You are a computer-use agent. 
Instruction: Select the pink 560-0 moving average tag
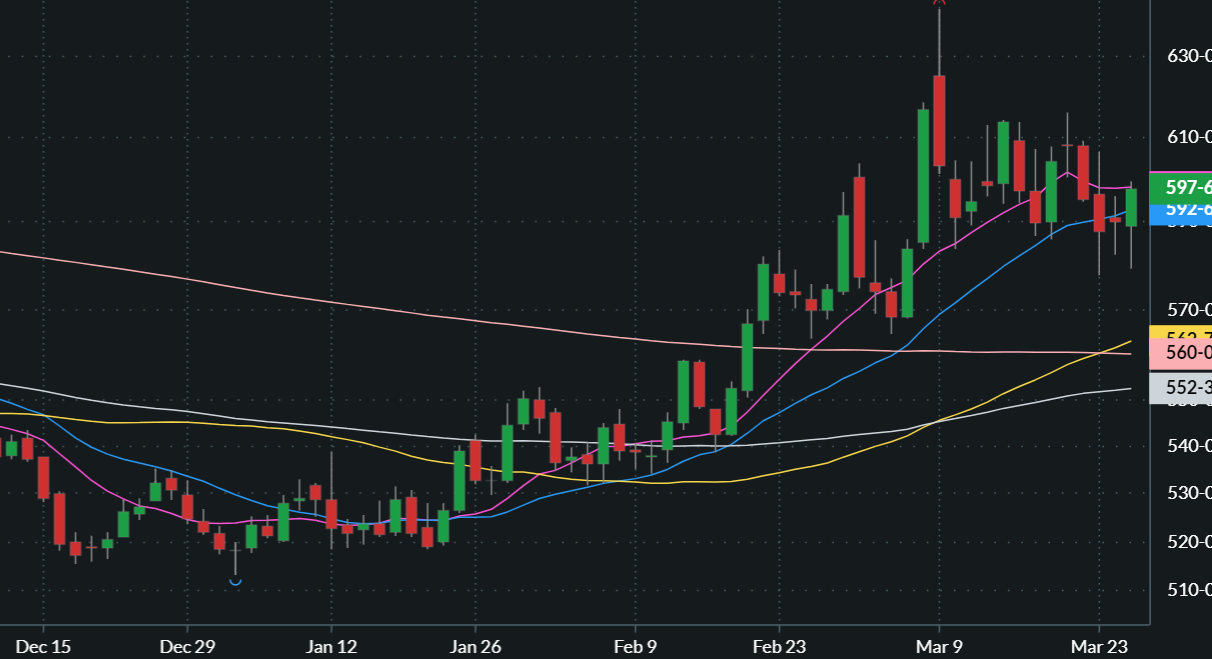1182,352
